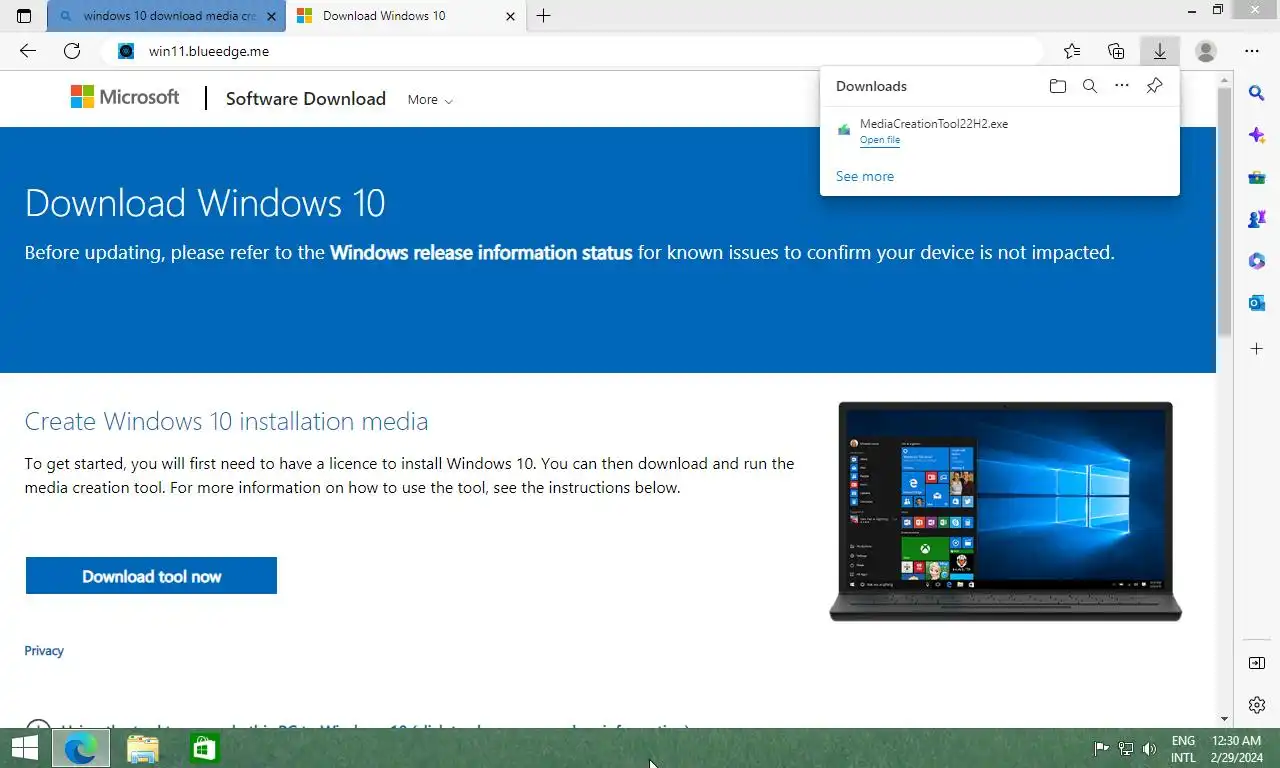
Task: View site information icon in address bar
Action: [126, 51]
